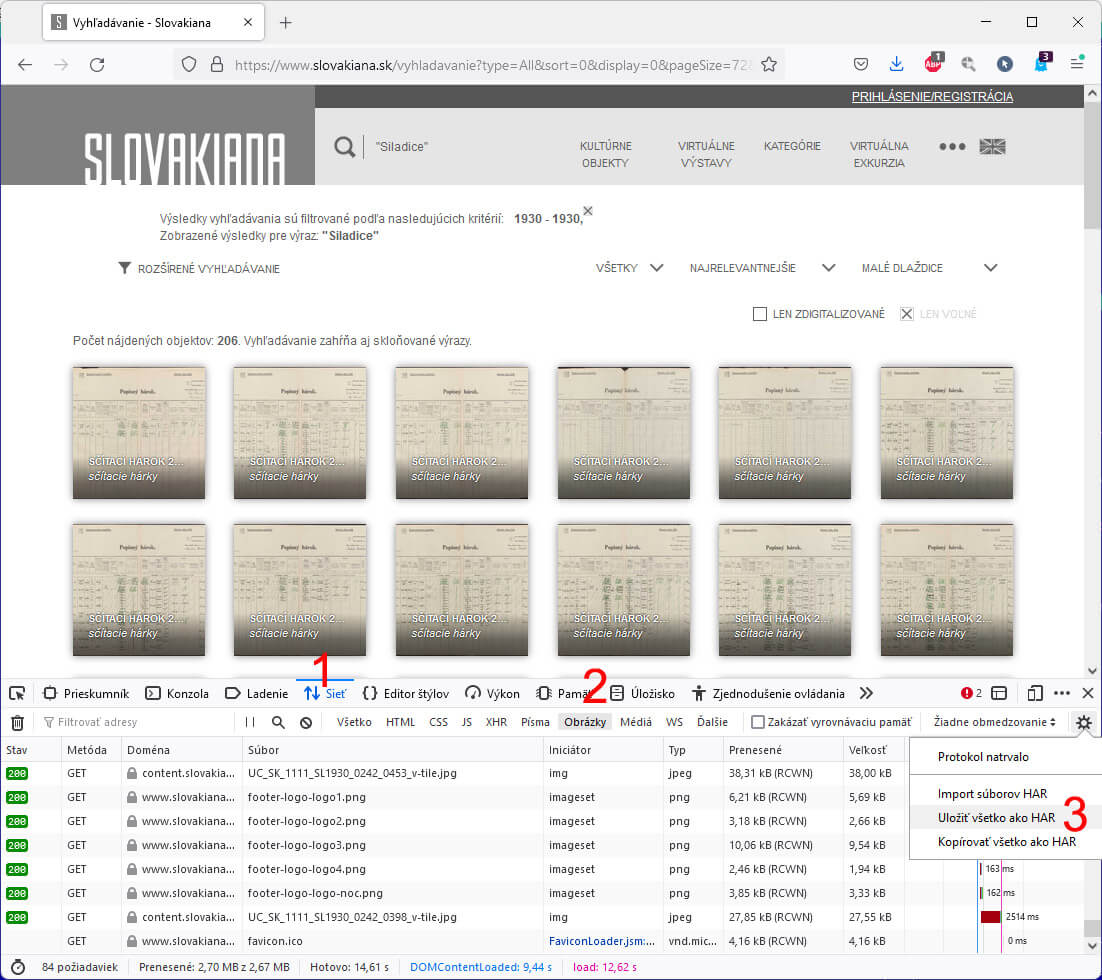
Task: Select UC_SK_1111_SL1930_0242_0453_v-tile.jpg request row
Action: [x=454, y=773]
